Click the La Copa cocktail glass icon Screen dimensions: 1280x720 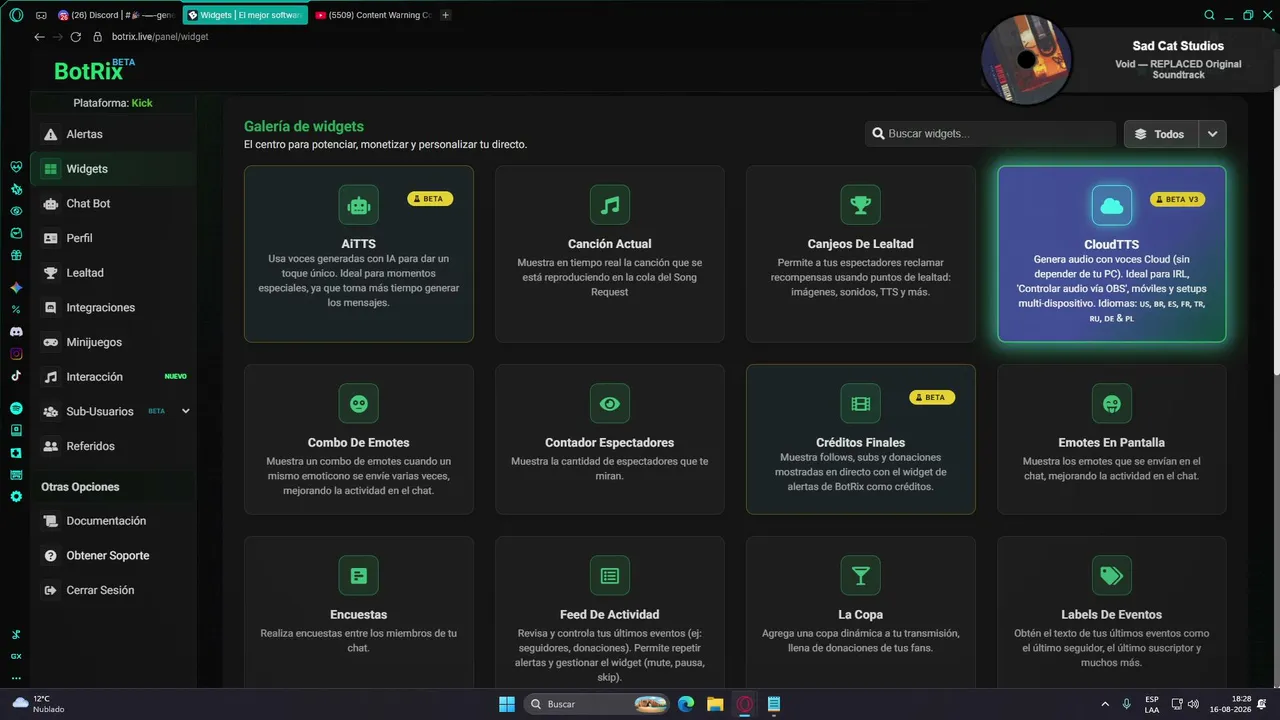[x=861, y=576]
